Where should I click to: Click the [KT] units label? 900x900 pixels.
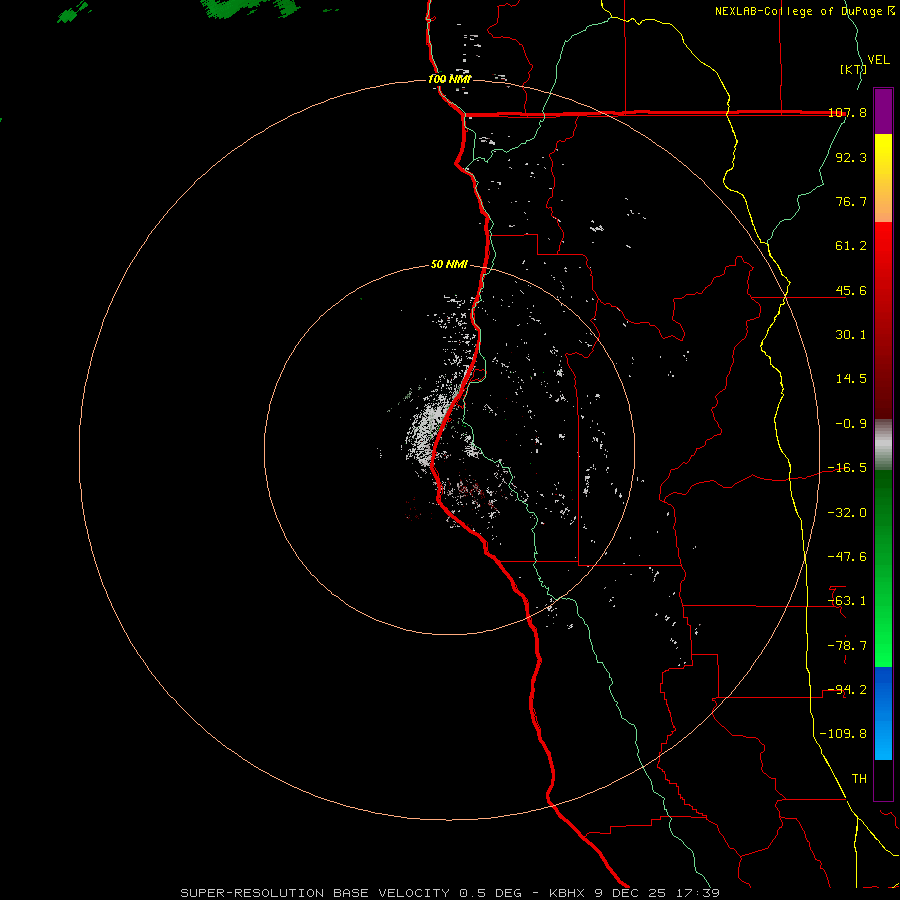[x=853, y=69]
